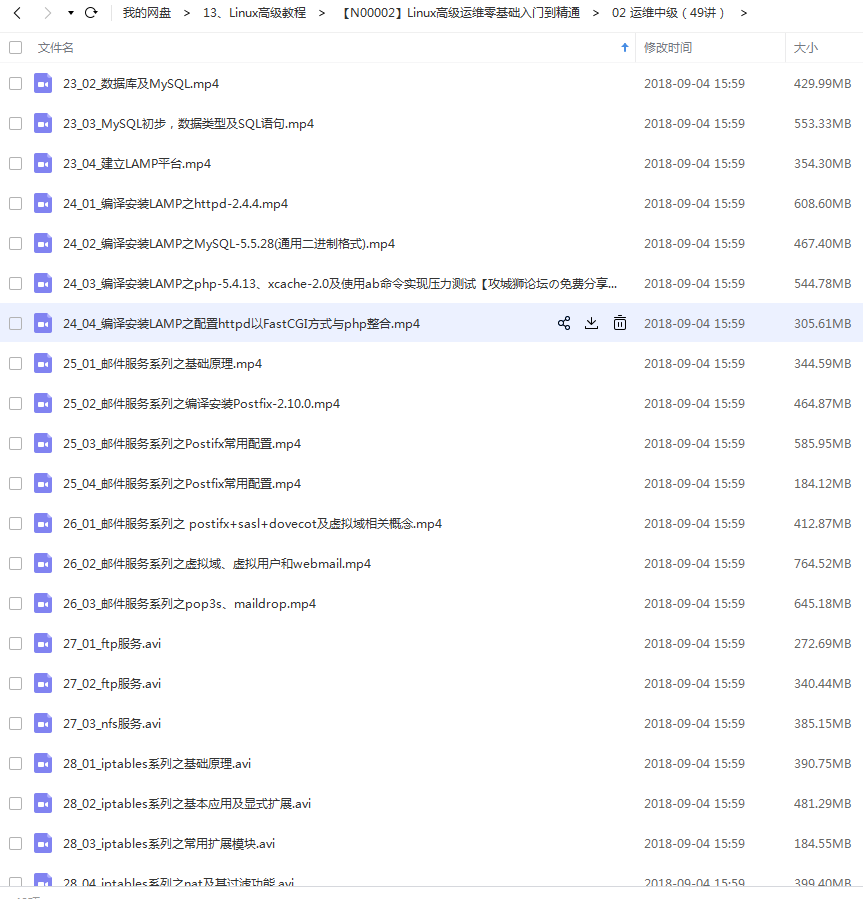The width and height of the screenshot is (863, 899).
Task: Open 27_03_nfs服务.avi
Action: pos(112,724)
